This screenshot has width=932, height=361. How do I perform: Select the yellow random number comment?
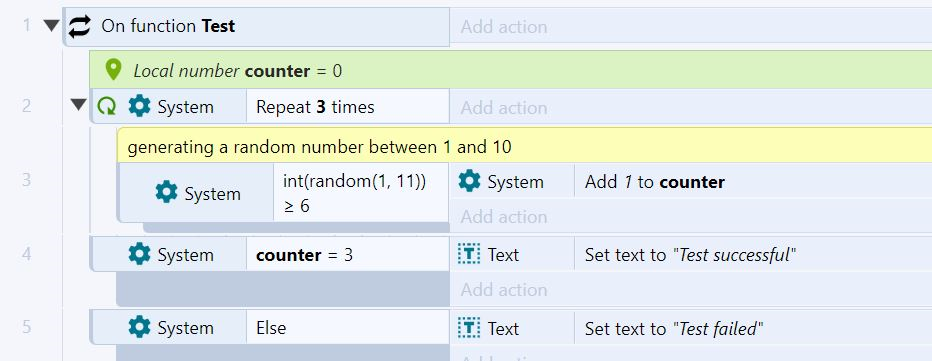coord(524,145)
